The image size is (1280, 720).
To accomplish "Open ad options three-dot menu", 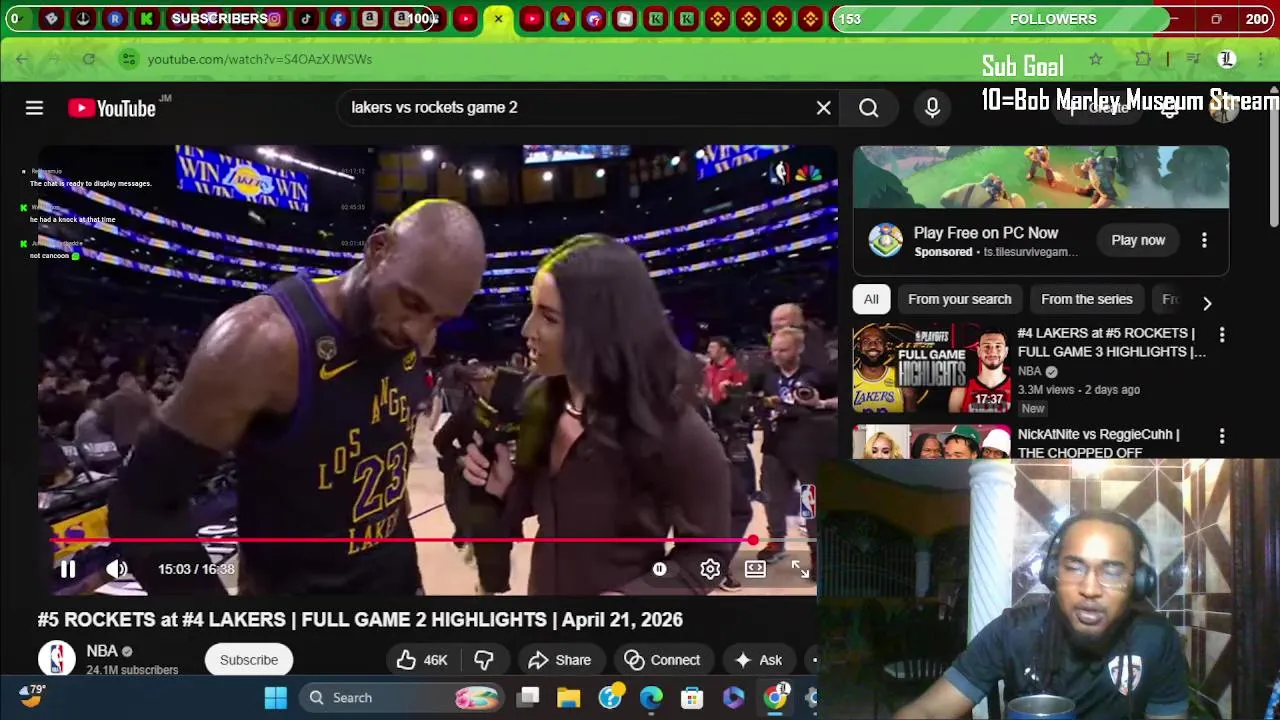I will 1204,240.
